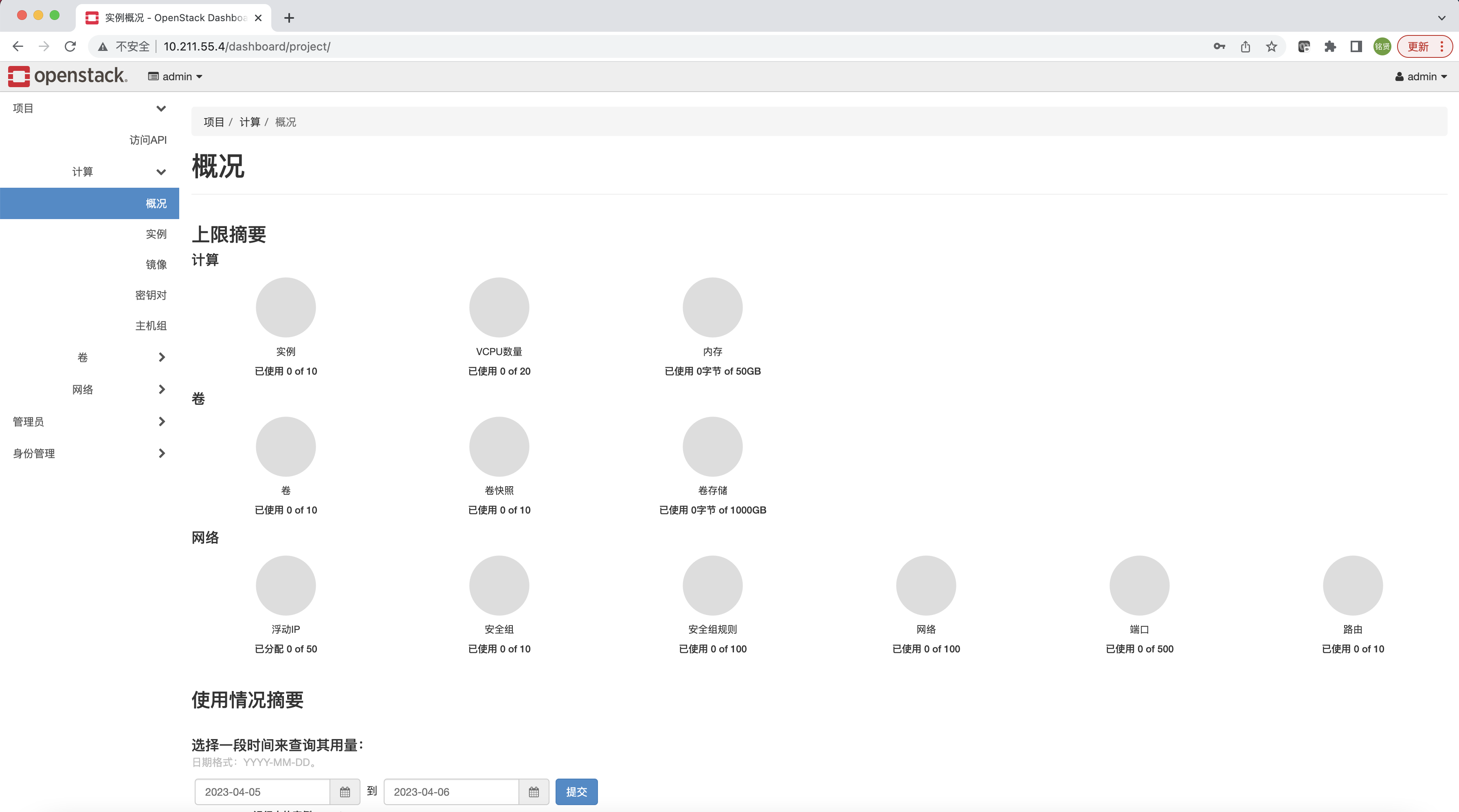Click the browser extensions puzzle icon
Image resolution: width=1459 pixels, height=812 pixels.
click(x=1330, y=46)
